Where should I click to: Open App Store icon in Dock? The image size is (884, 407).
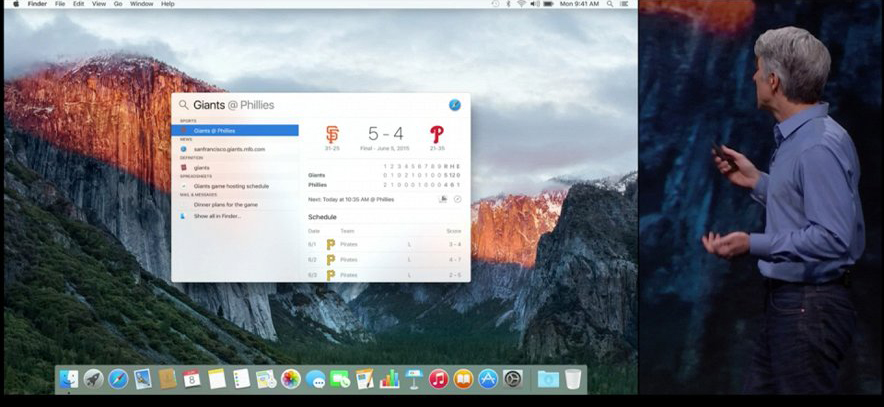[x=488, y=379]
